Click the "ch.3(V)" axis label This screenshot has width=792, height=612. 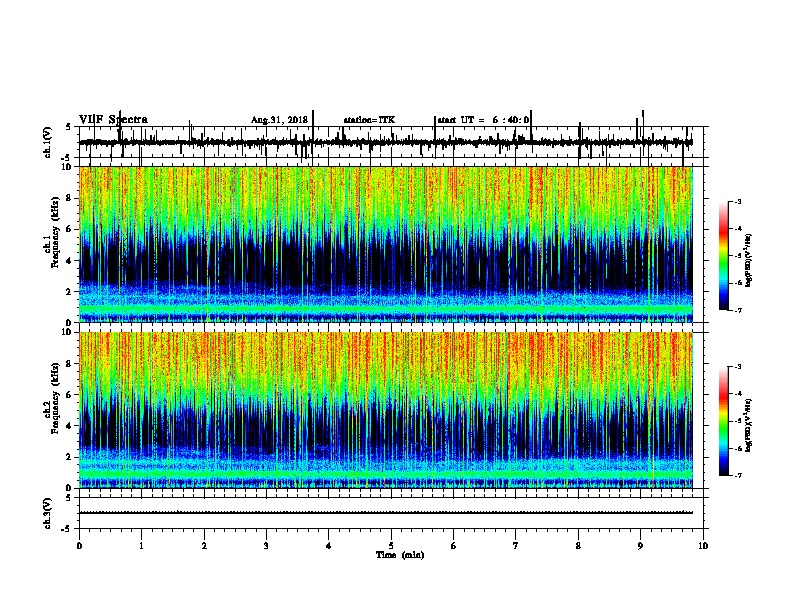[x=48, y=513]
